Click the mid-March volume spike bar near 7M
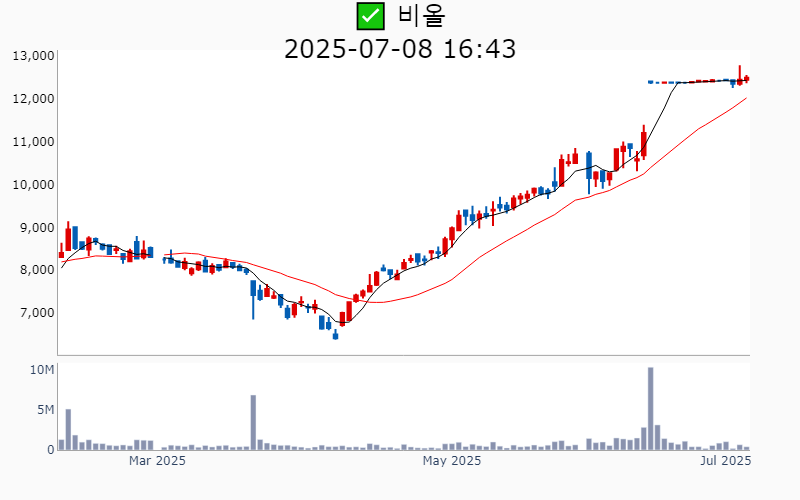The width and height of the screenshot is (800, 500). pyautogui.click(x=253, y=422)
